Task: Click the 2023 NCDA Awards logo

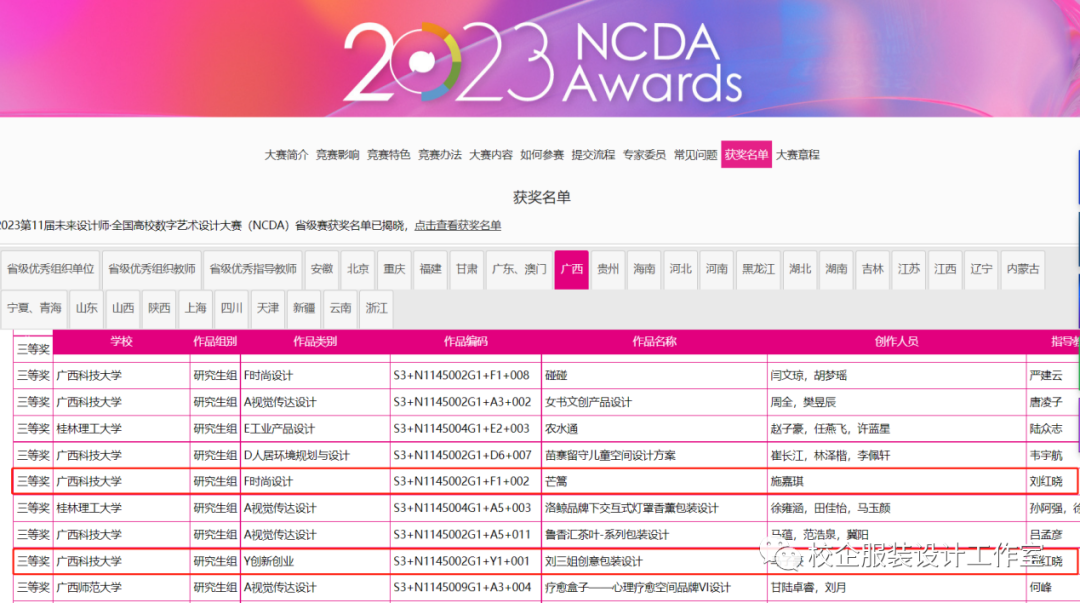Action: tap(543, 63)
